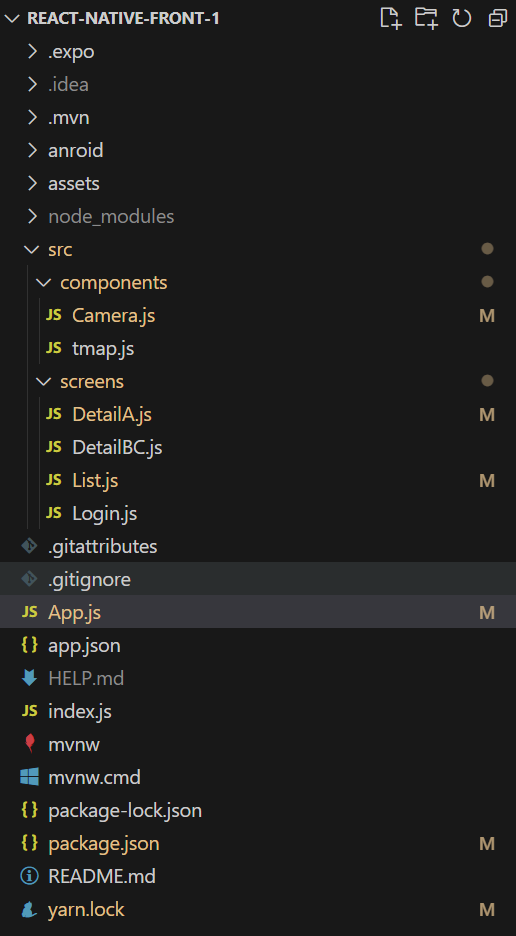Collapse the src folder

(x=30, y=249)
